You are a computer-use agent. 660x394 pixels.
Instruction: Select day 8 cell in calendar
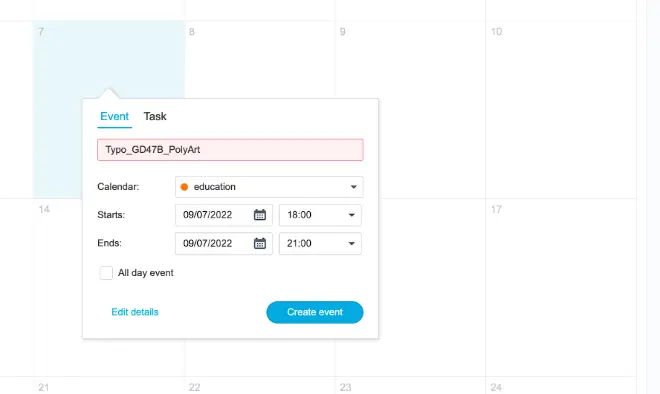(259, 59)
